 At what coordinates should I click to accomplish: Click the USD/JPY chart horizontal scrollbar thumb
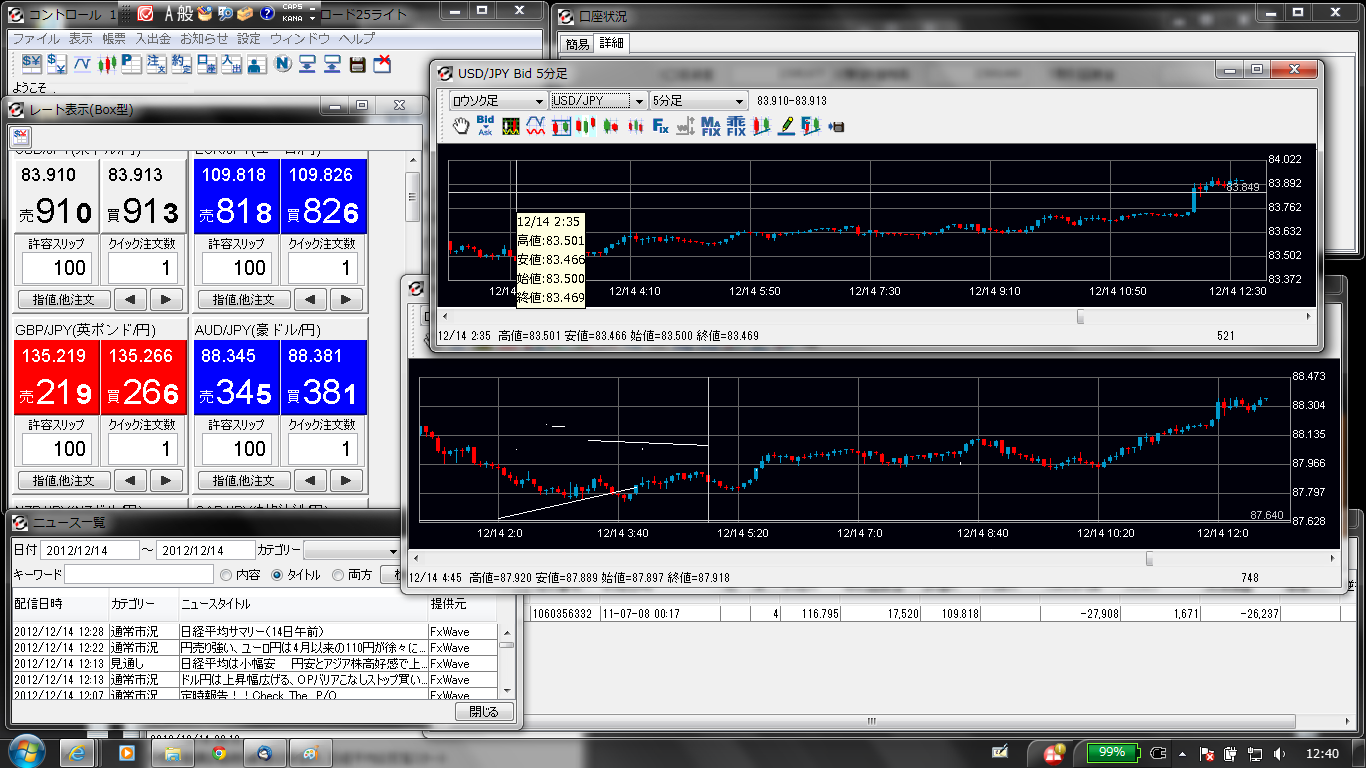tap(1080, 316)
